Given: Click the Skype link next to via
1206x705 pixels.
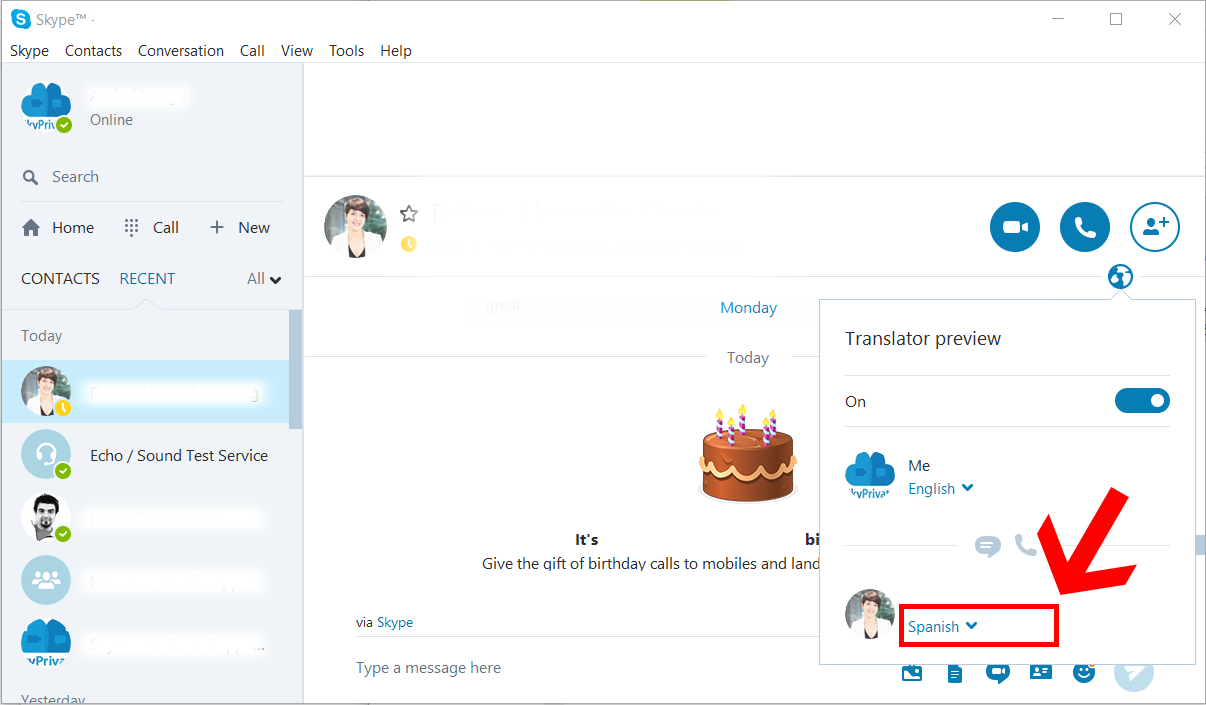Looking at the screenshot, I should [395, 622].
